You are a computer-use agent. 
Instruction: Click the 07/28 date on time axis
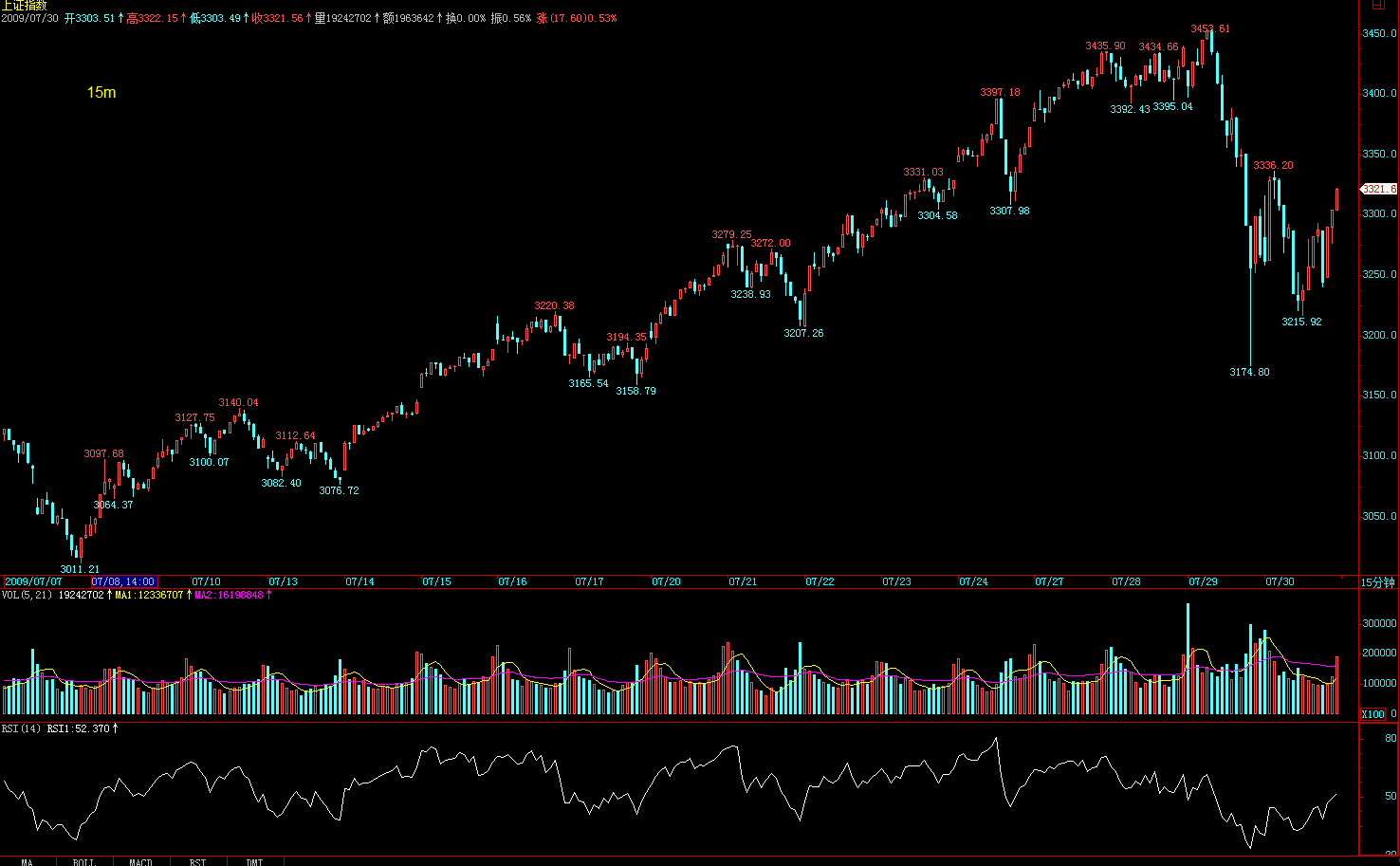click(x=1126, y=582)
